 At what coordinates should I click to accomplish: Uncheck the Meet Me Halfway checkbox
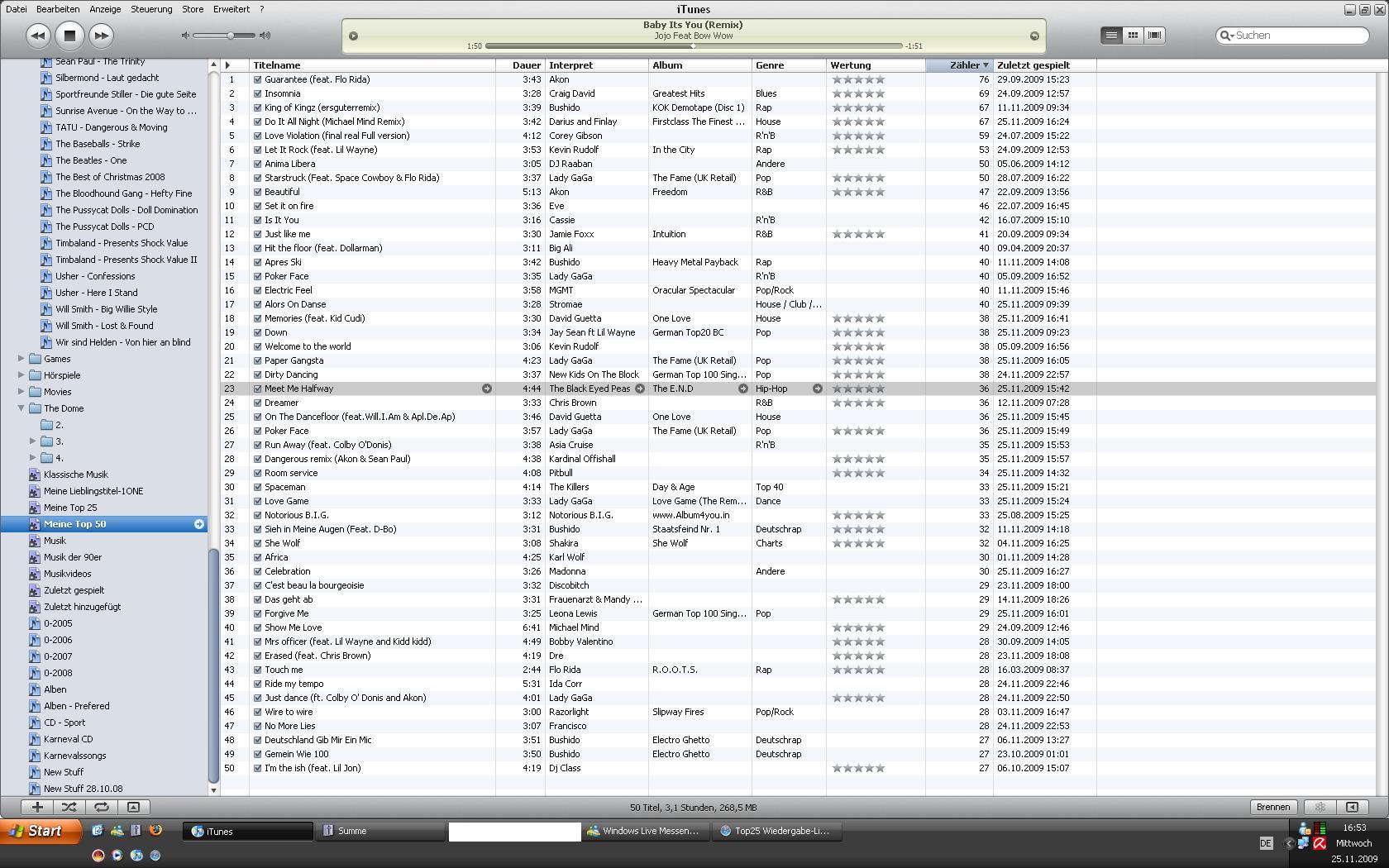[x=257, y=389]
